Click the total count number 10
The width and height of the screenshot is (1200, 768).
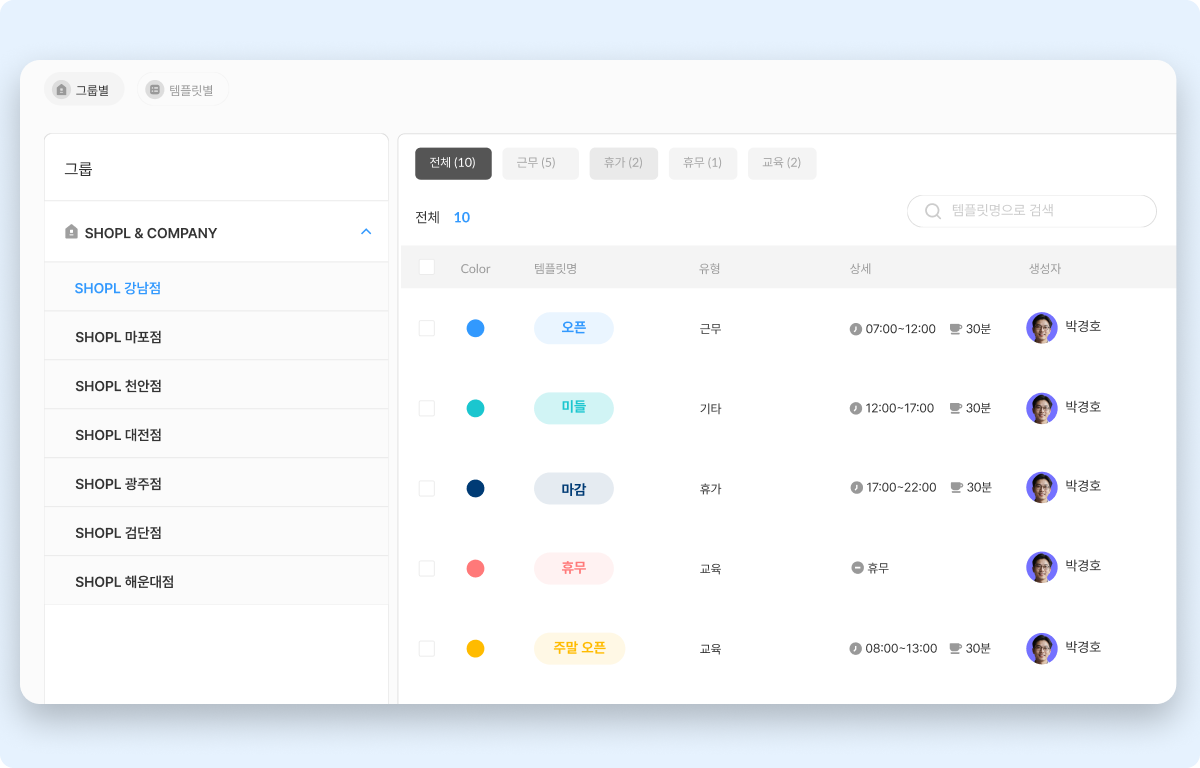(x=462, y=217)
